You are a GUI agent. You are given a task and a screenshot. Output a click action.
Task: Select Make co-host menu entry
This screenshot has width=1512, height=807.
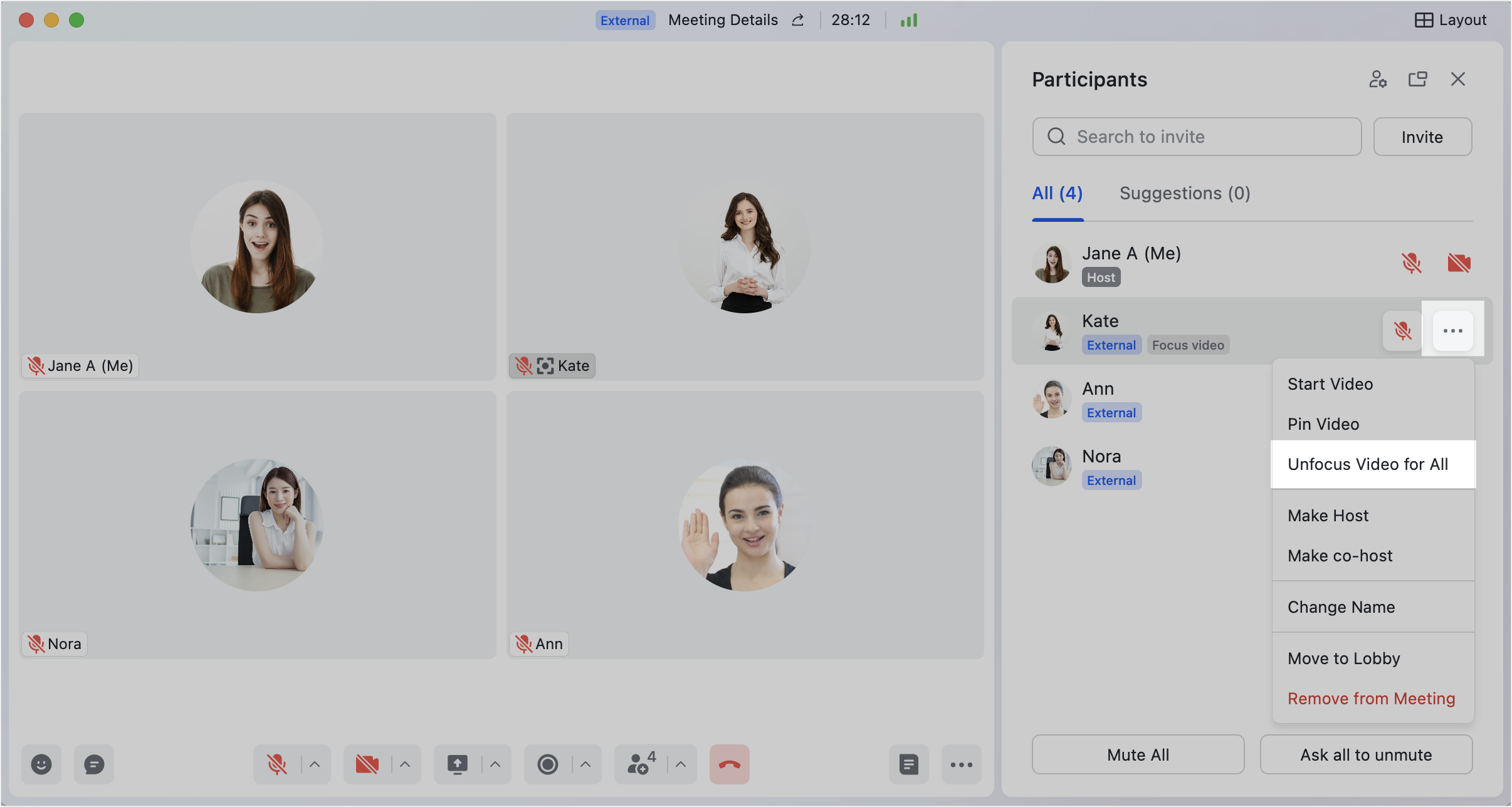click(1373, 556)
